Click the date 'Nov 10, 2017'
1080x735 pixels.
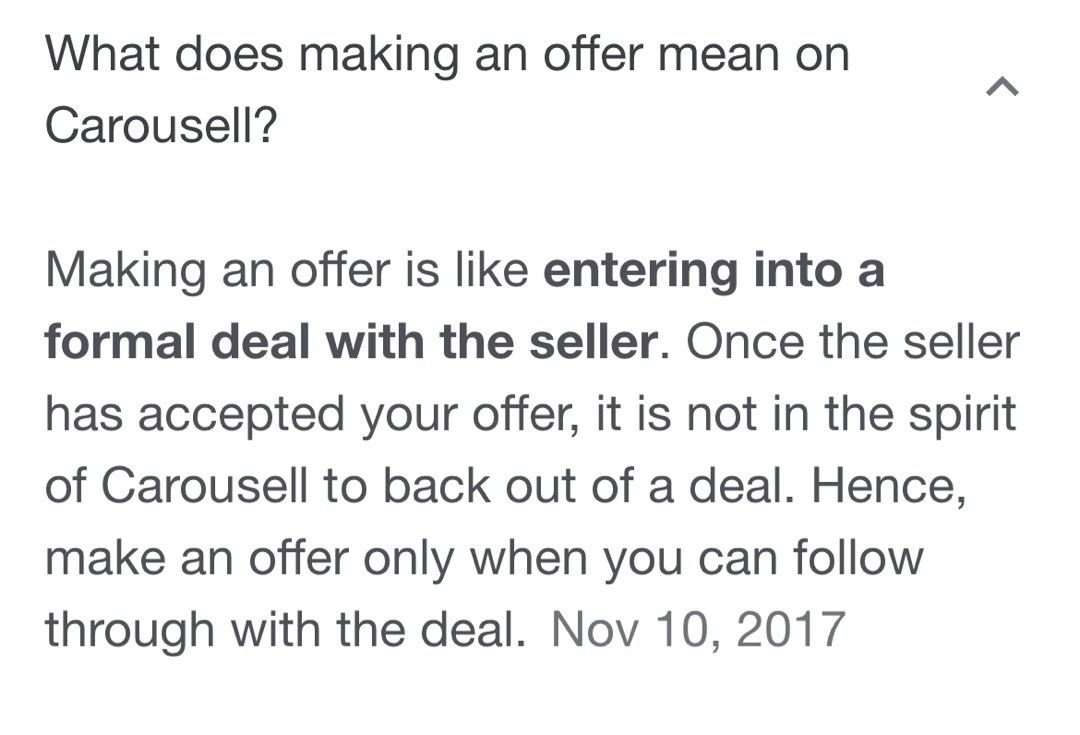point(698,630)
